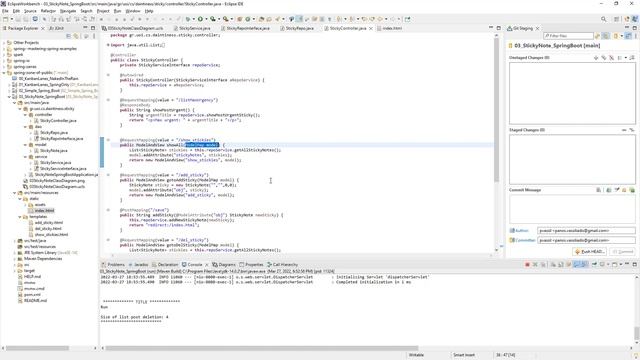
Task: Collapse the templates folder
Action: [x=20, y=217]
